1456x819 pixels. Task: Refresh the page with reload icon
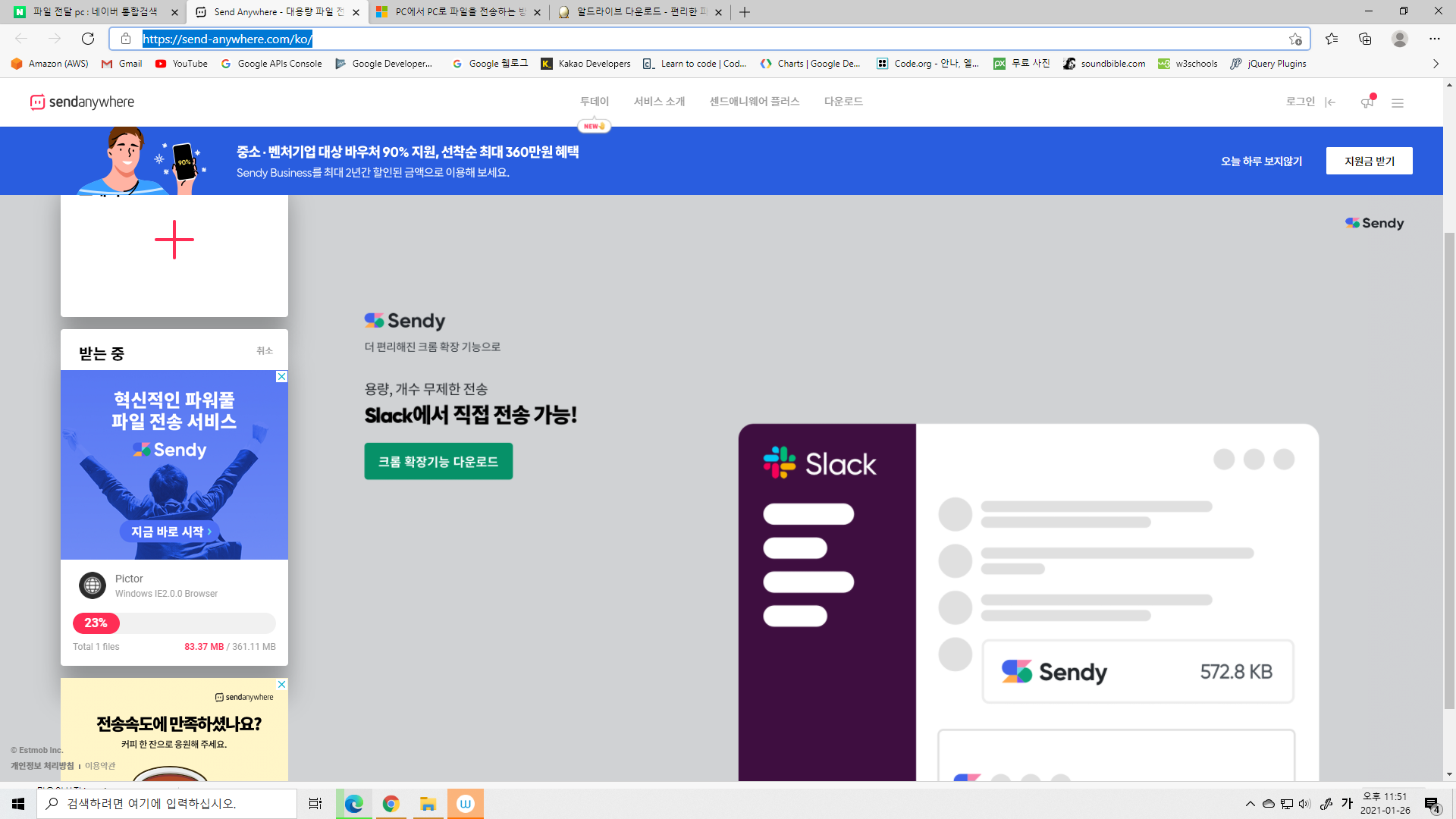88,39
